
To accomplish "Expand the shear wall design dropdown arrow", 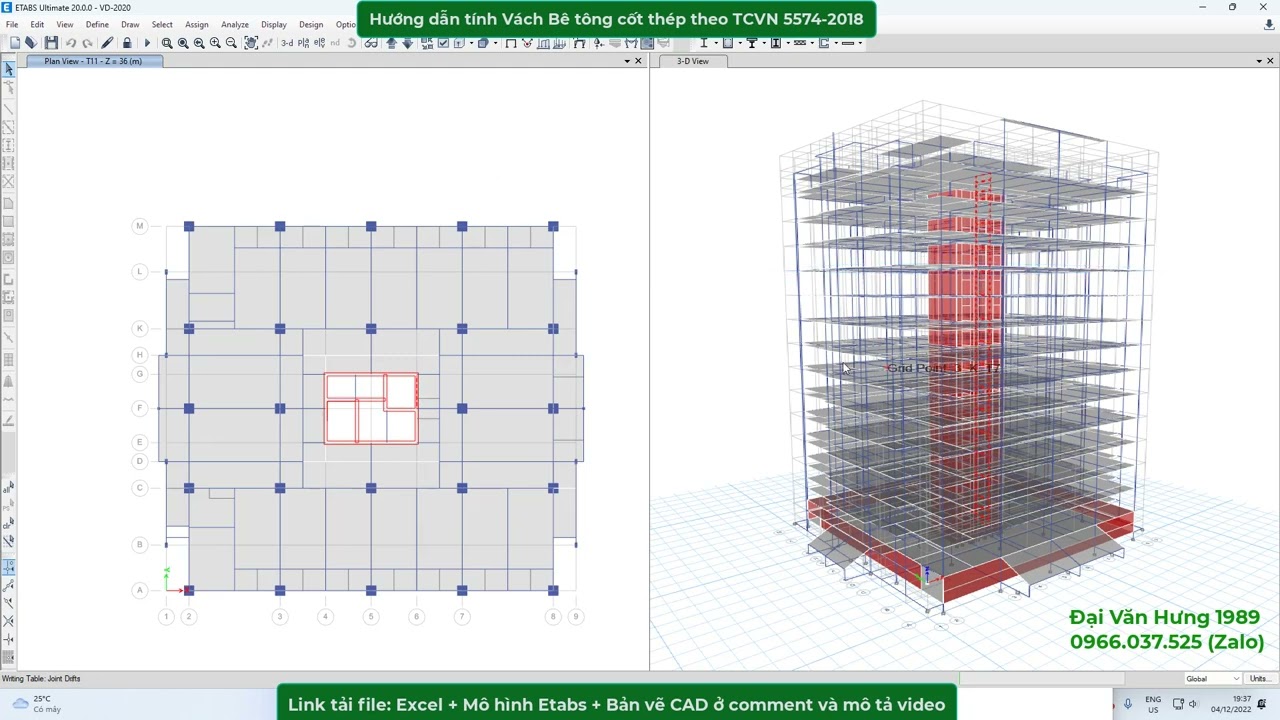I will tap(836, 43).
